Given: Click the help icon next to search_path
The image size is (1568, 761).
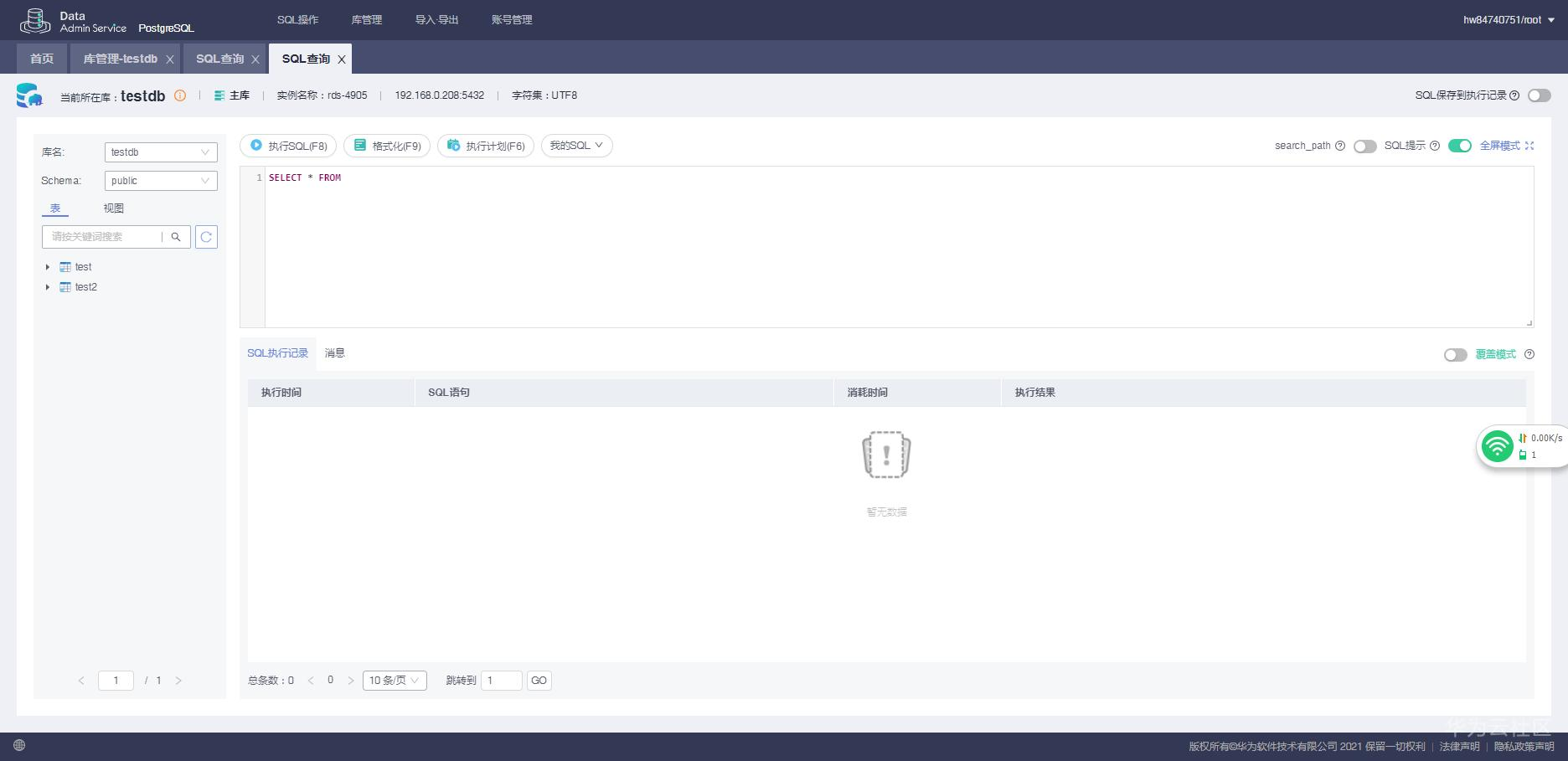Looking at the screenshot, I should coord(1340,146).
